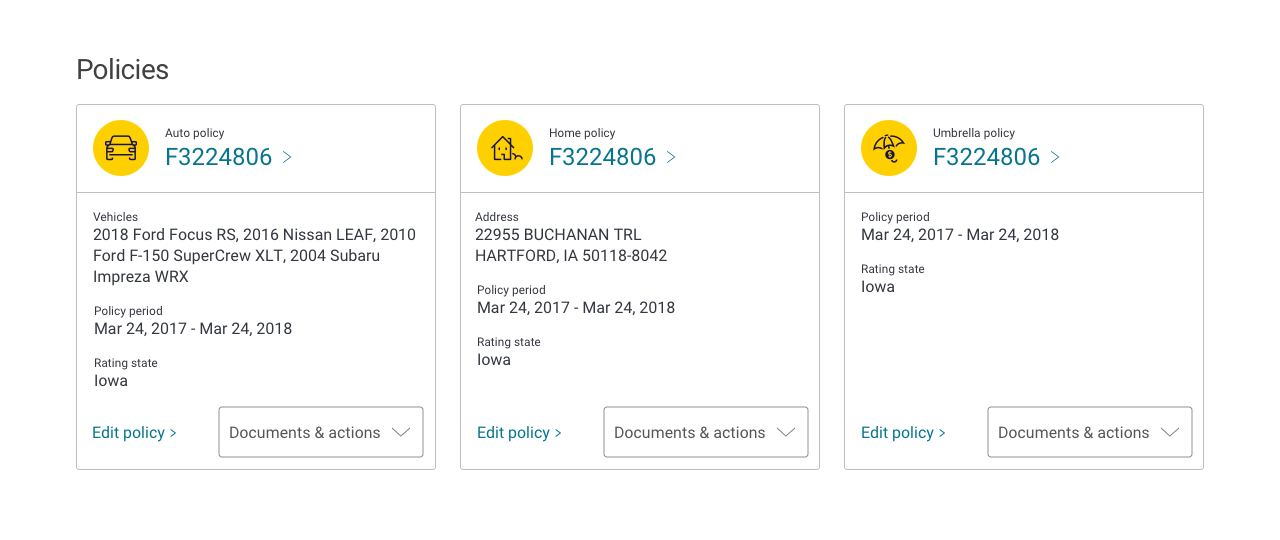
Task: Click the Iowa rating state on the Home card
Action: tap(494, 360)
